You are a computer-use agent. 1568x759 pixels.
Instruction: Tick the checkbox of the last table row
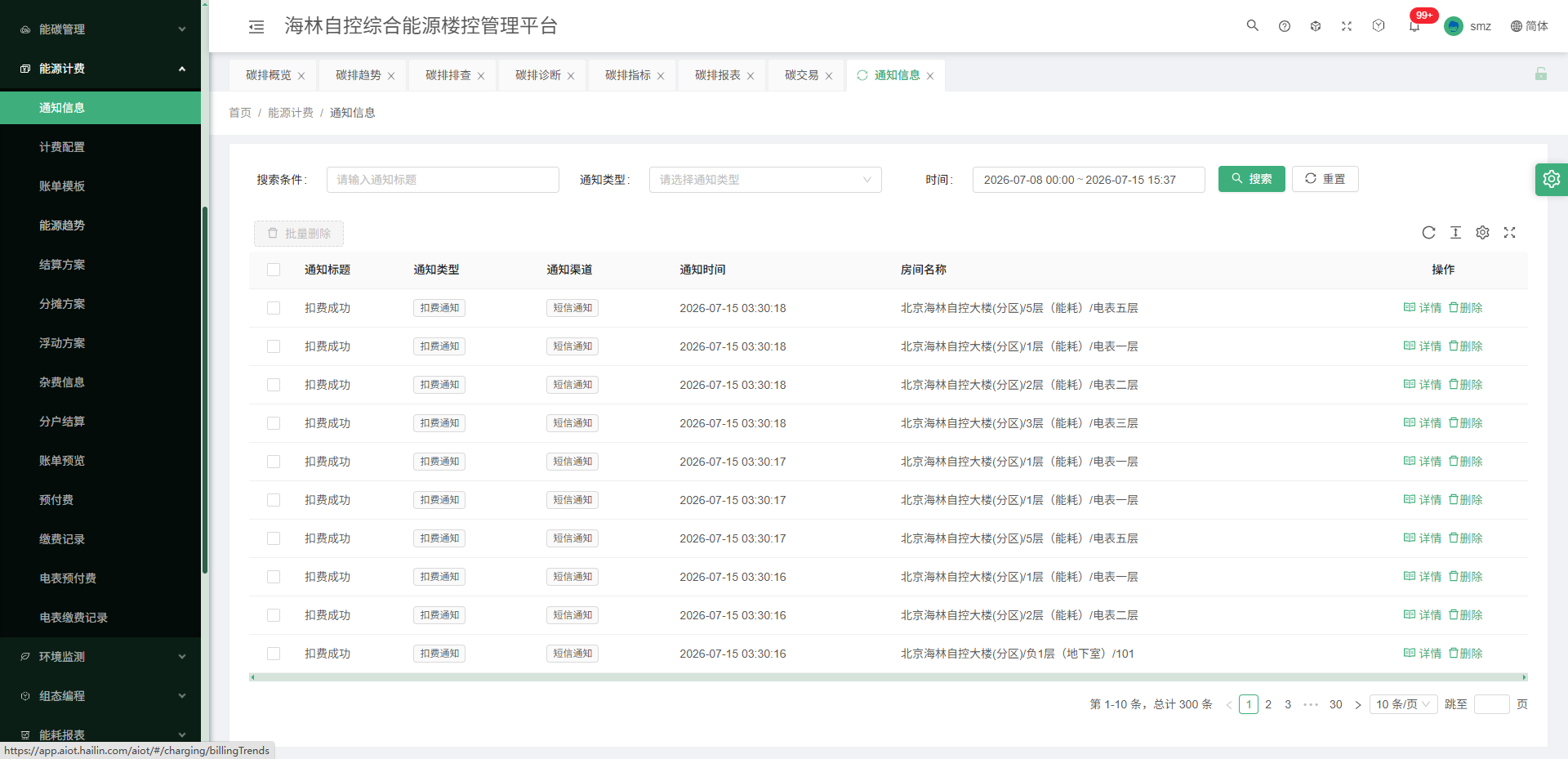coord(274,654)
